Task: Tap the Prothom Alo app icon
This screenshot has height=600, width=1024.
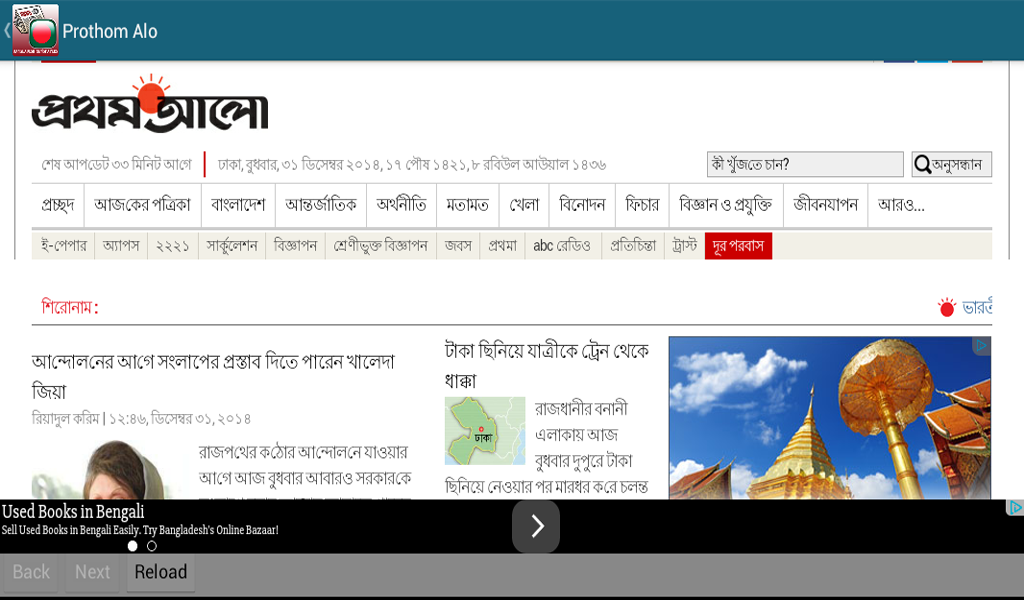Action: tap(35, 30)
